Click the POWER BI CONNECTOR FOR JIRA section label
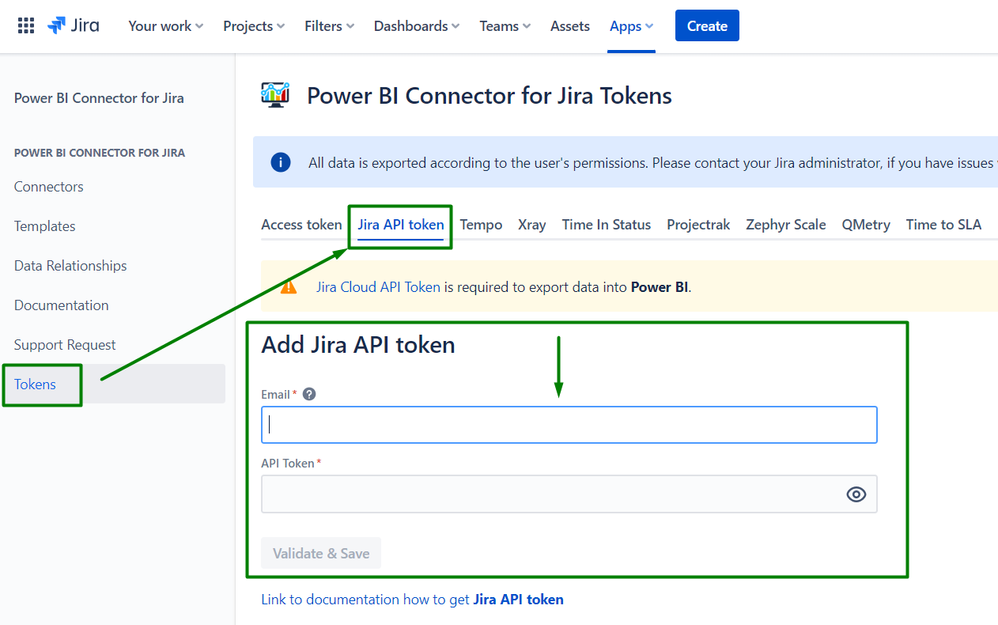998x625 pixels. tap(99, 153)
